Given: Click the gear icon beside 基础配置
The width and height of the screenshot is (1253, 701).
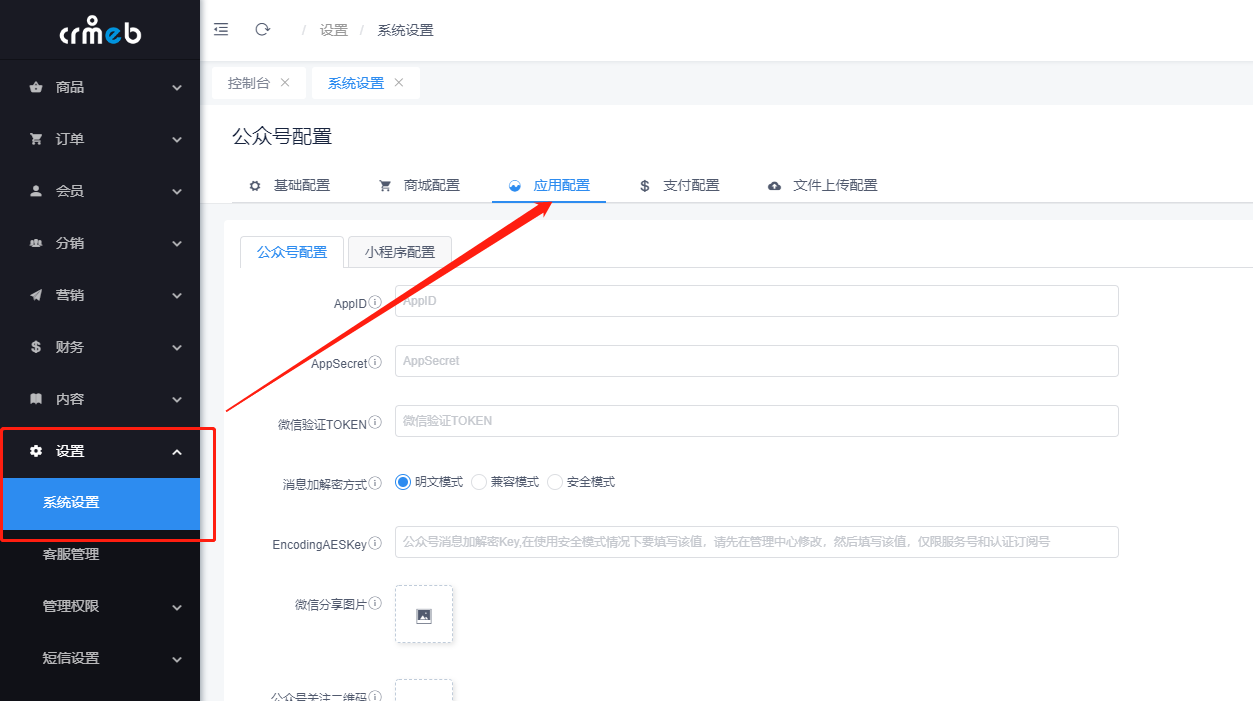Looking at the screenshot, I should click(255, 186).
